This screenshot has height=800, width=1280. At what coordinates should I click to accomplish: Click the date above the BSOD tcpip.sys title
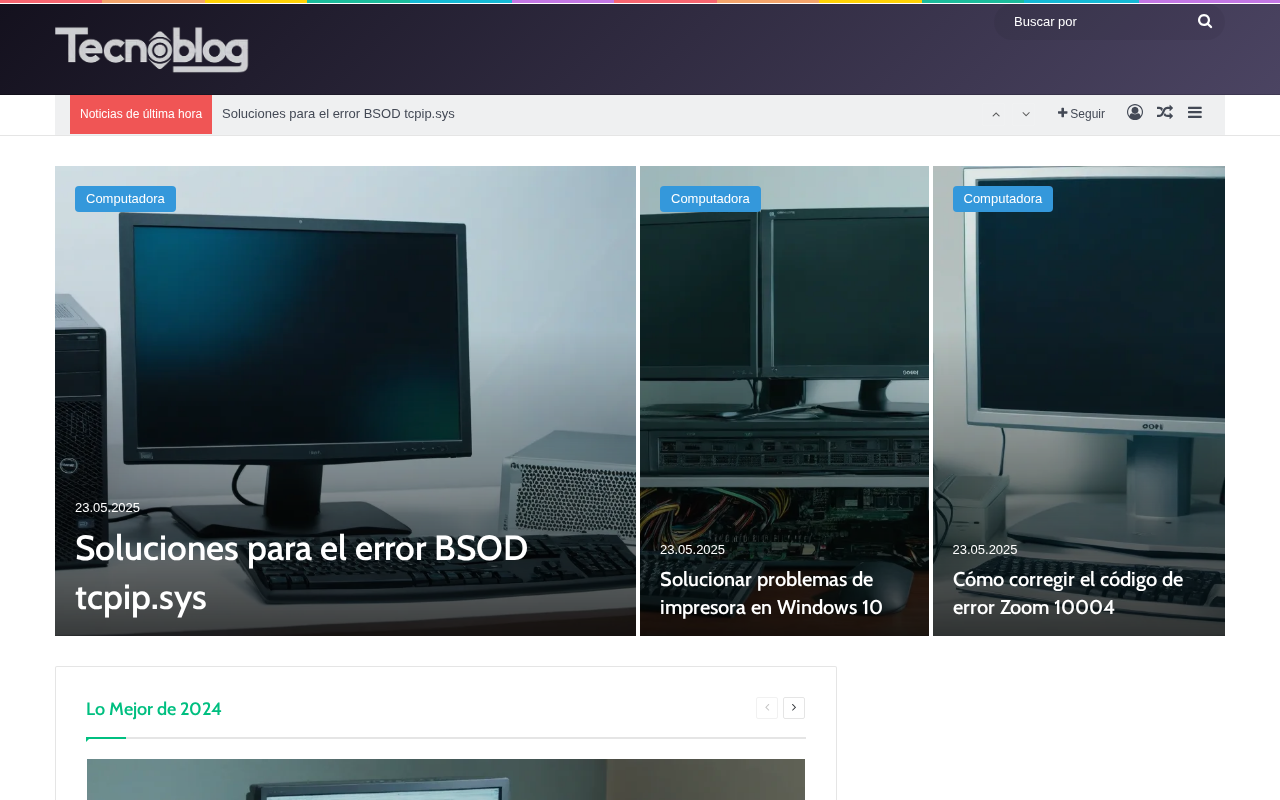tap(108, 508)
